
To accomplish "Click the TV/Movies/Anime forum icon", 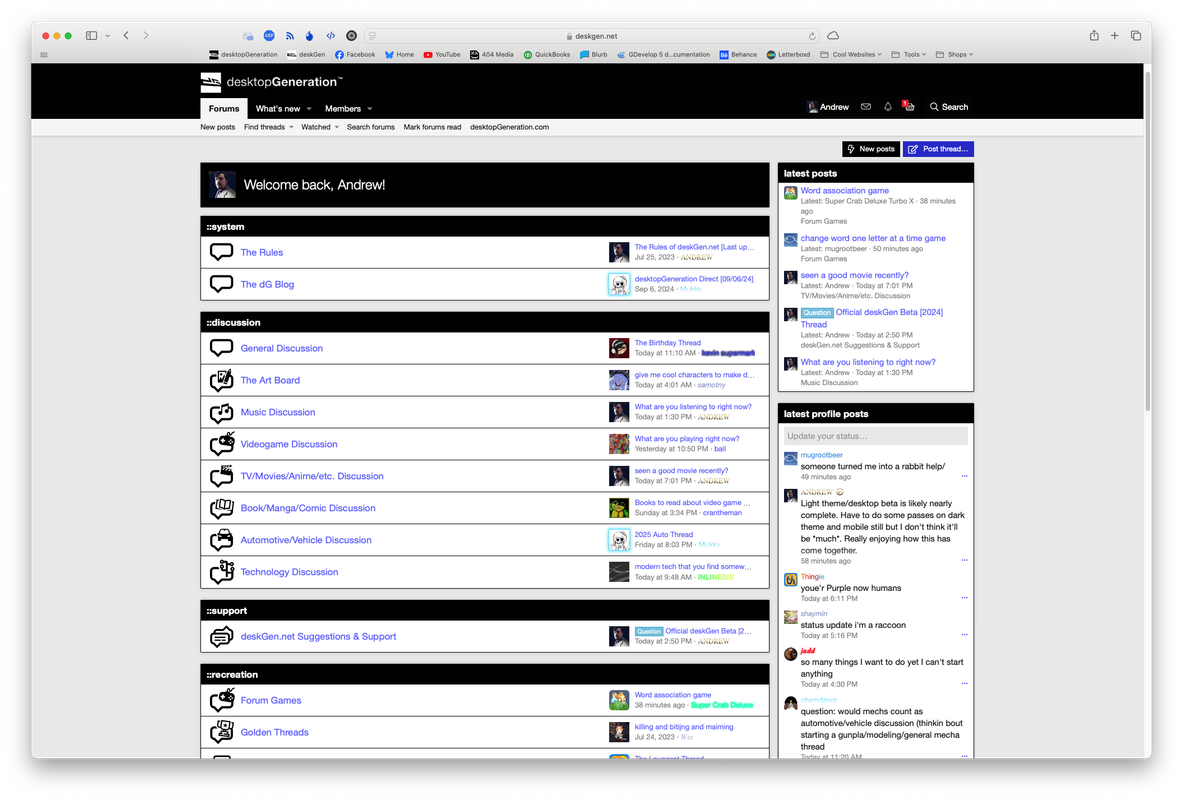I will coord(221,476).
